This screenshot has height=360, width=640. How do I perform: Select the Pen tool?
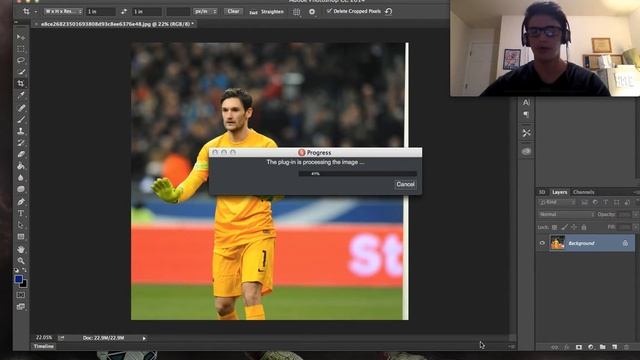pyautogui.click(x=21, y=202)
